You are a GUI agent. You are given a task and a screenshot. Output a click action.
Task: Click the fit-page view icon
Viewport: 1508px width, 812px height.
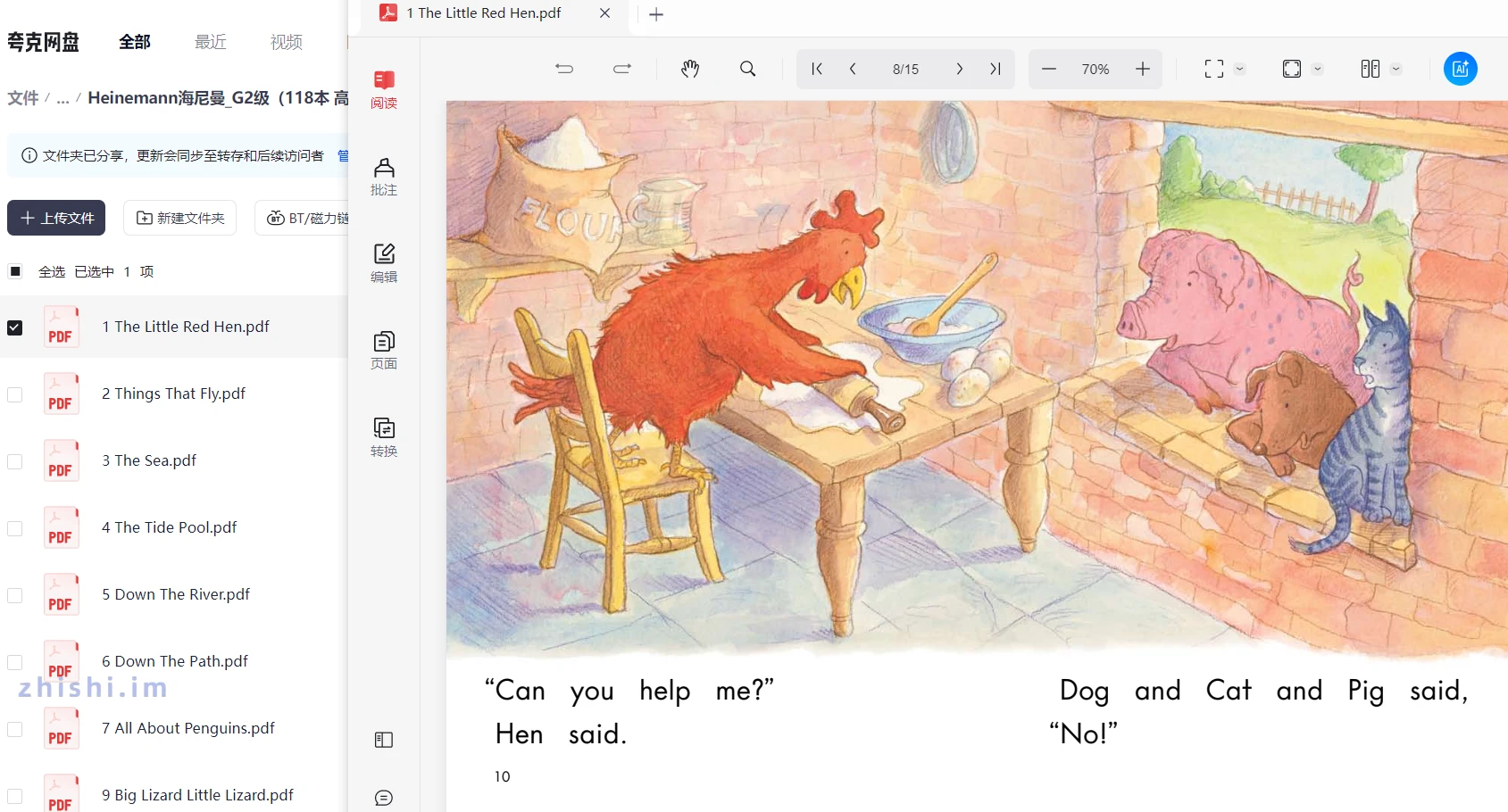(1292, 69)
